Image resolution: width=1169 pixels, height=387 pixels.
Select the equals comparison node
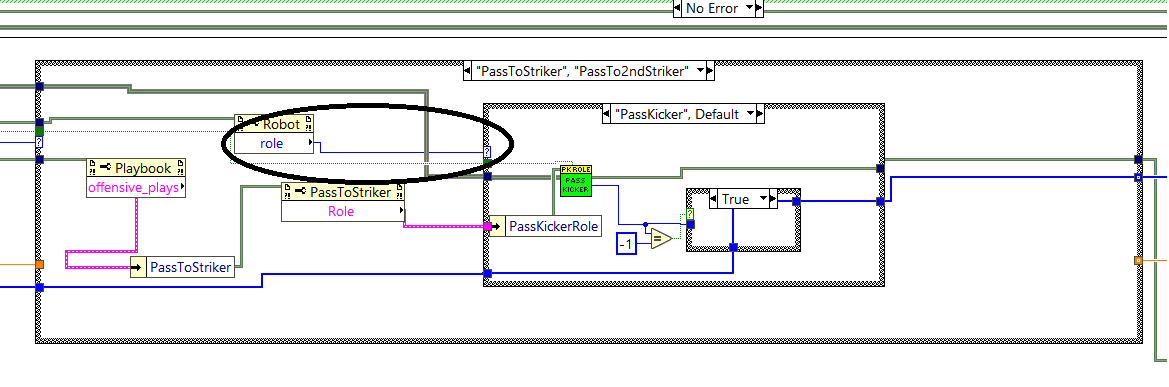click(661, 239)
